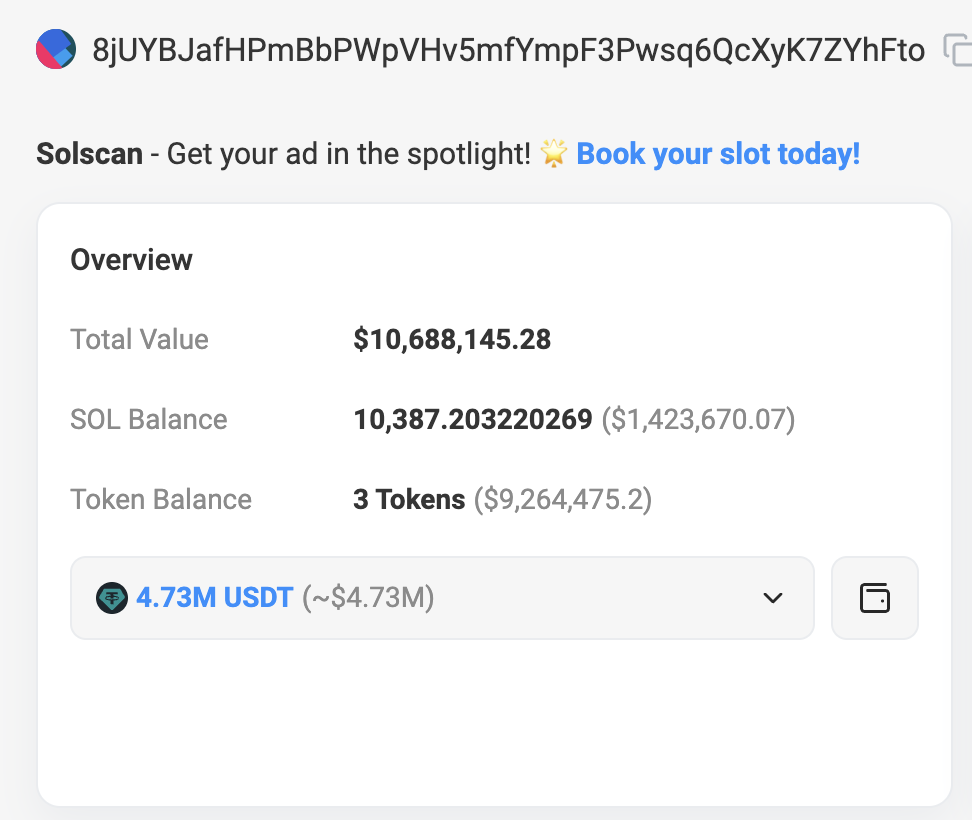
Task: Open the wallet icon button
Action: (x=874, y=598)
